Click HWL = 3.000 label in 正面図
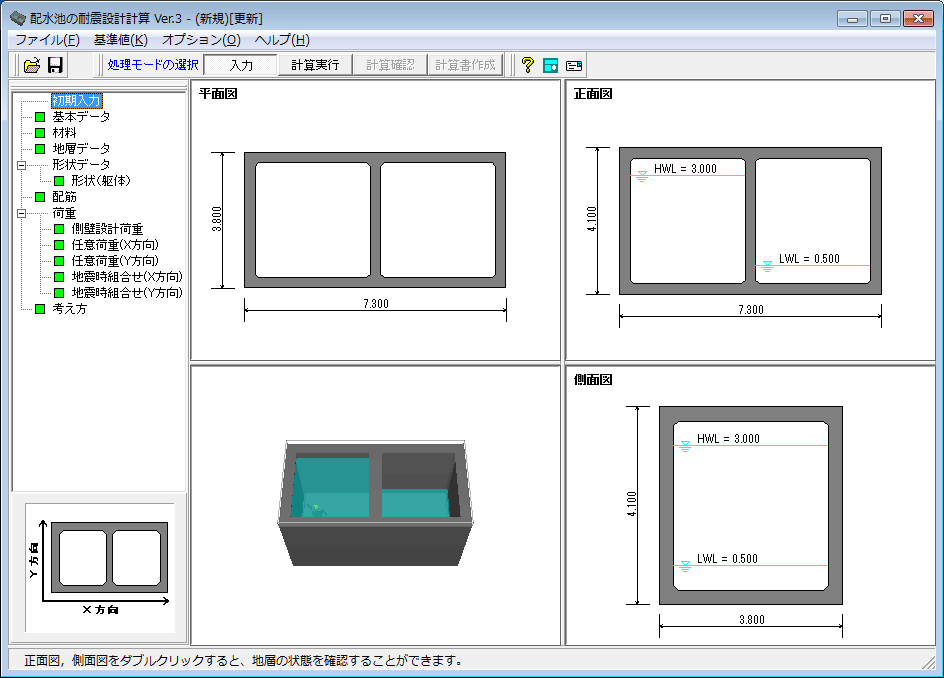944x678 pixels. 685,169
